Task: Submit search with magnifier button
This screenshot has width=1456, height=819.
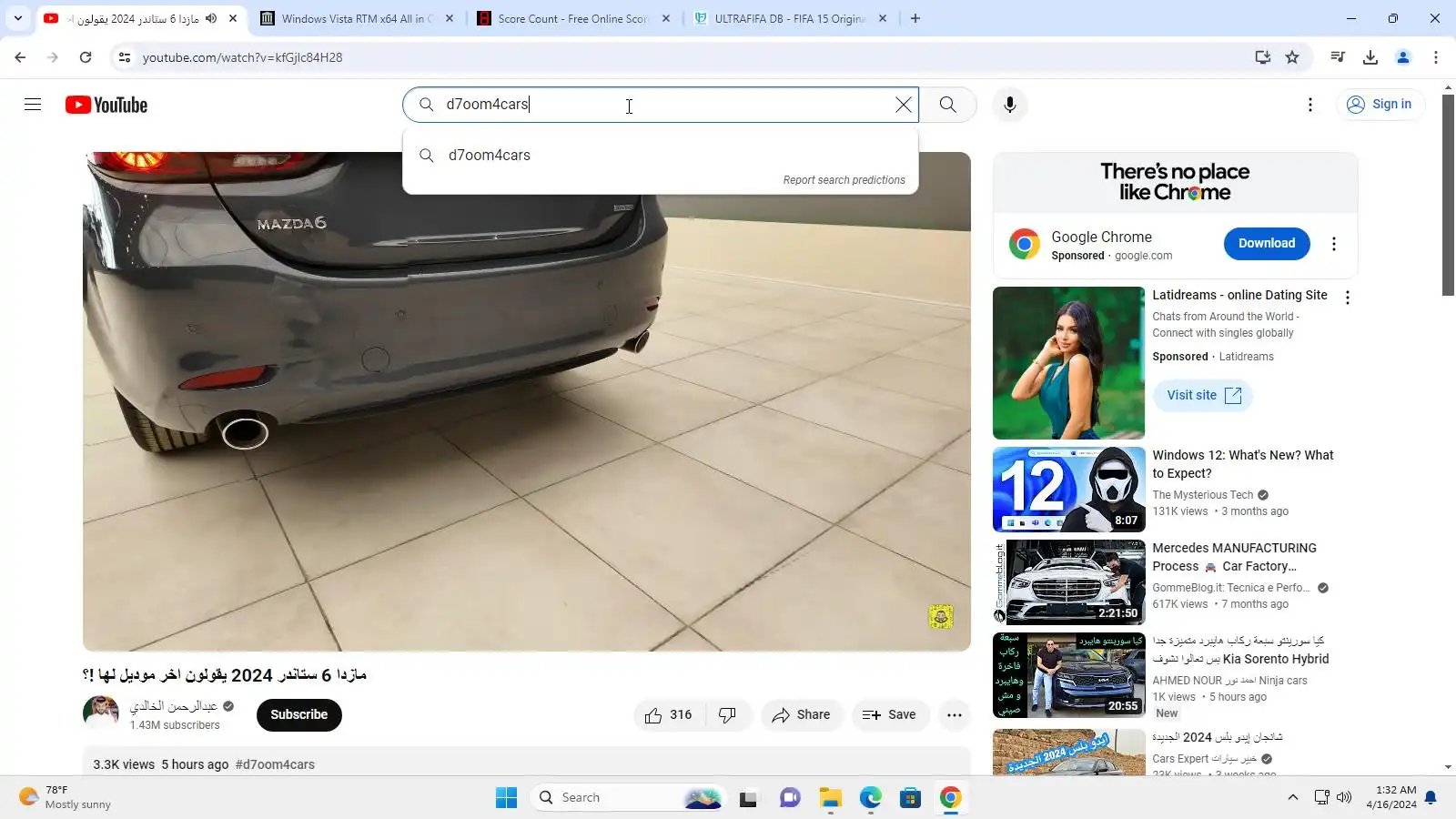Action: [x=947, y=105]
